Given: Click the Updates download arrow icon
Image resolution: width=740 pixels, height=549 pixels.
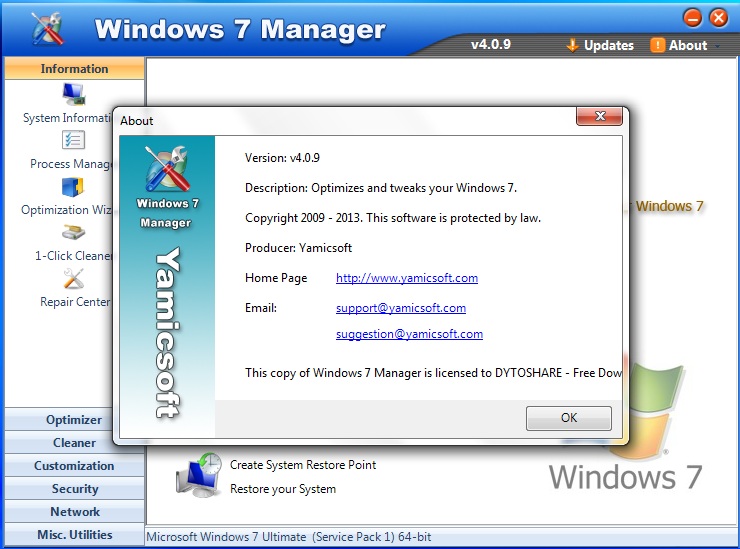Looking at the screenshot, I should (572, 45).
